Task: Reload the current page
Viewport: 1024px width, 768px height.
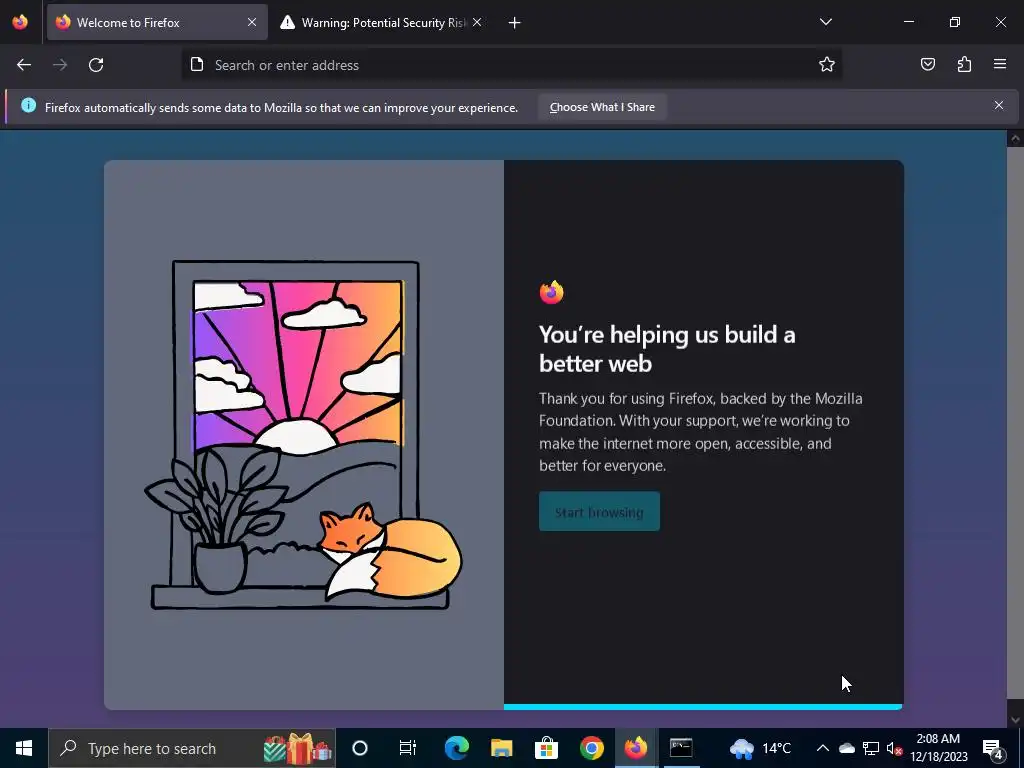Action: [x=96, y=65]
